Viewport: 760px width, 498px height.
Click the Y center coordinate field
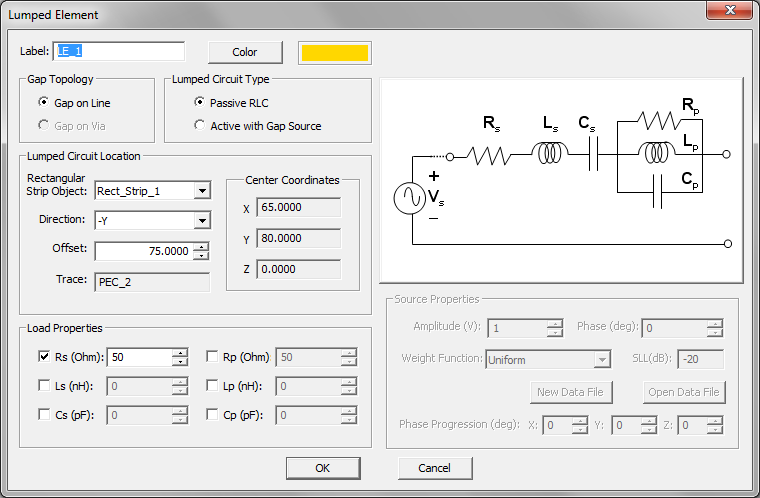pos(299,239)
